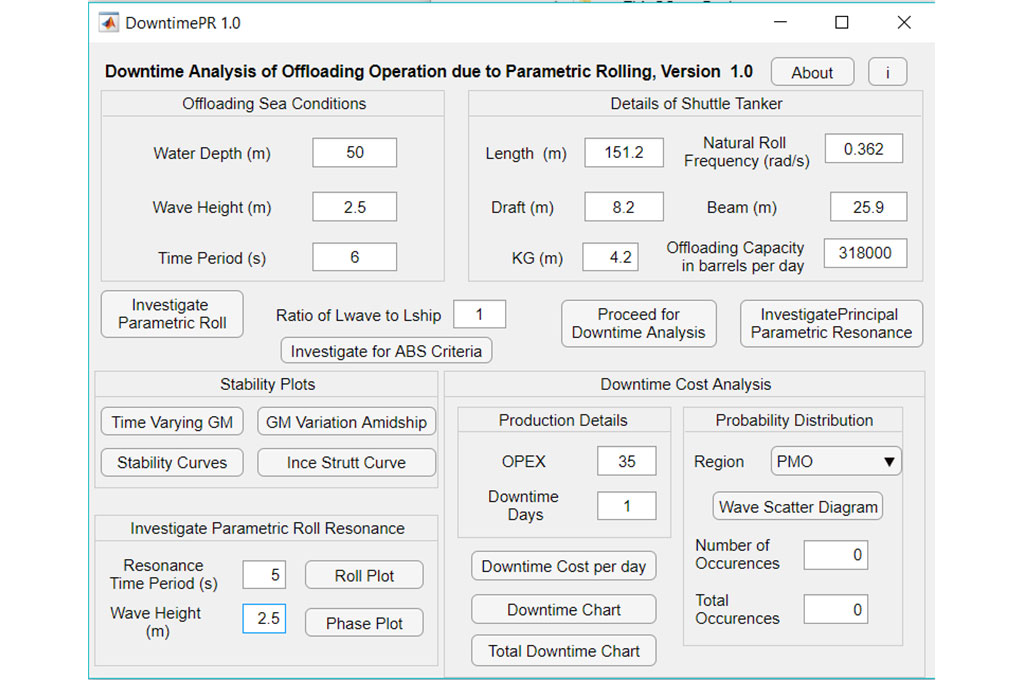Click Investigate for ABS Criteria
1024x680 pixels.
(x=386, y=351)
